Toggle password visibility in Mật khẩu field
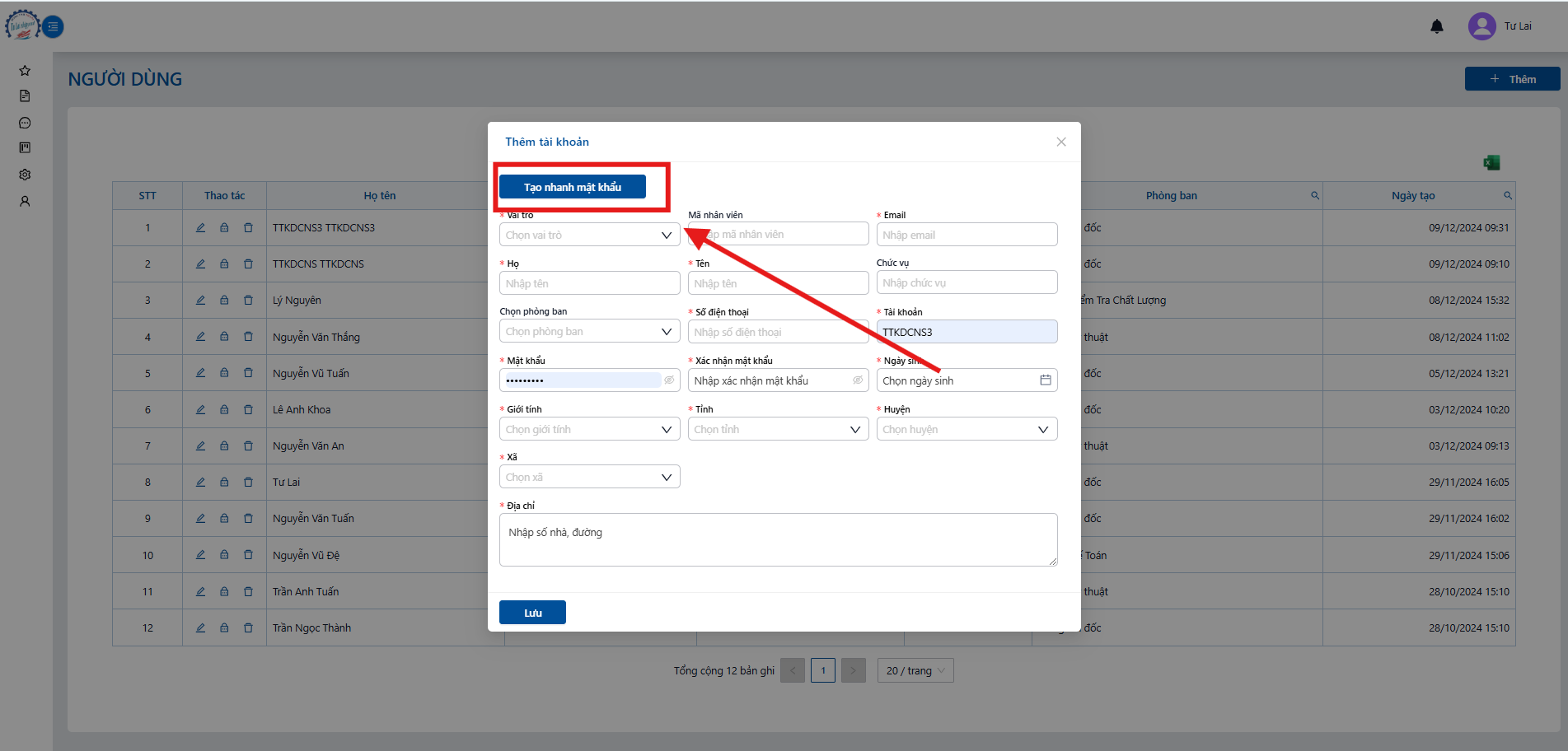 (669, 380)
